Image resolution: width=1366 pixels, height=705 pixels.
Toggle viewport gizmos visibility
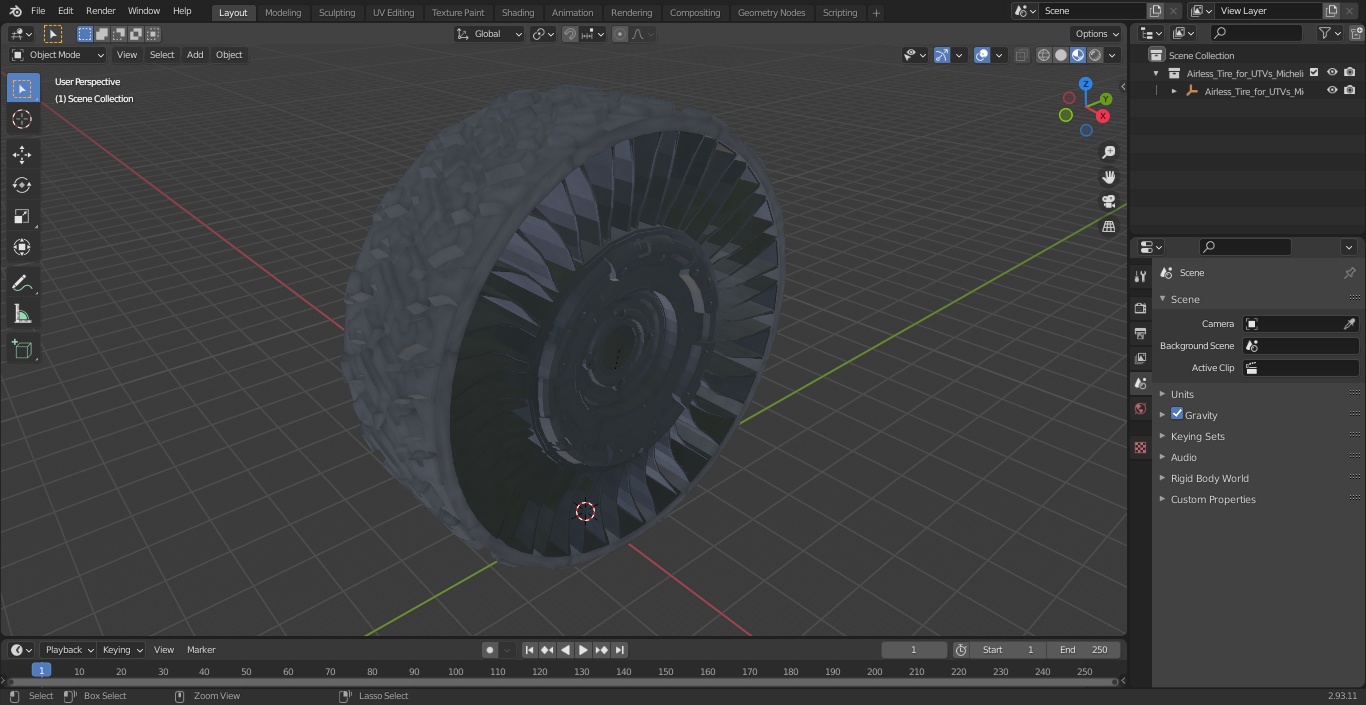(941, 55)
